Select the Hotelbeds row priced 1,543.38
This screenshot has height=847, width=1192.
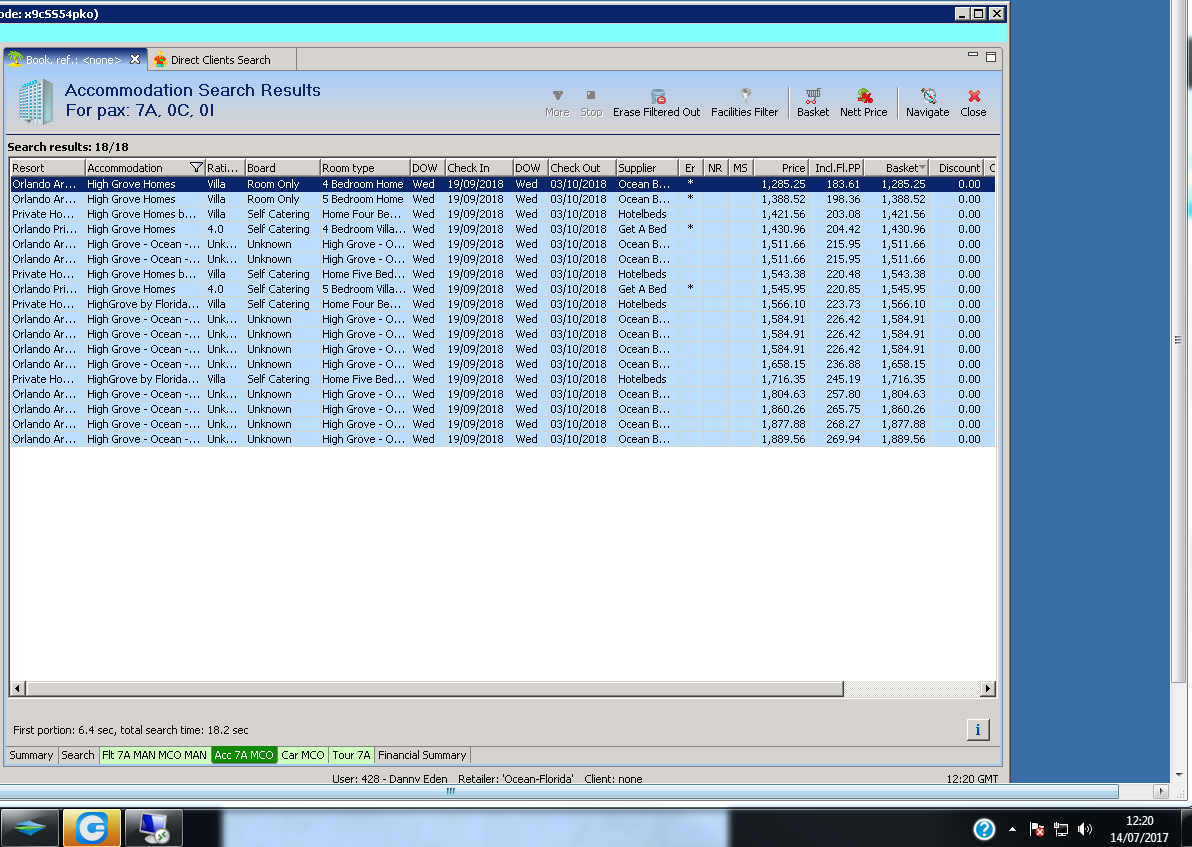[x=502, y=274]
